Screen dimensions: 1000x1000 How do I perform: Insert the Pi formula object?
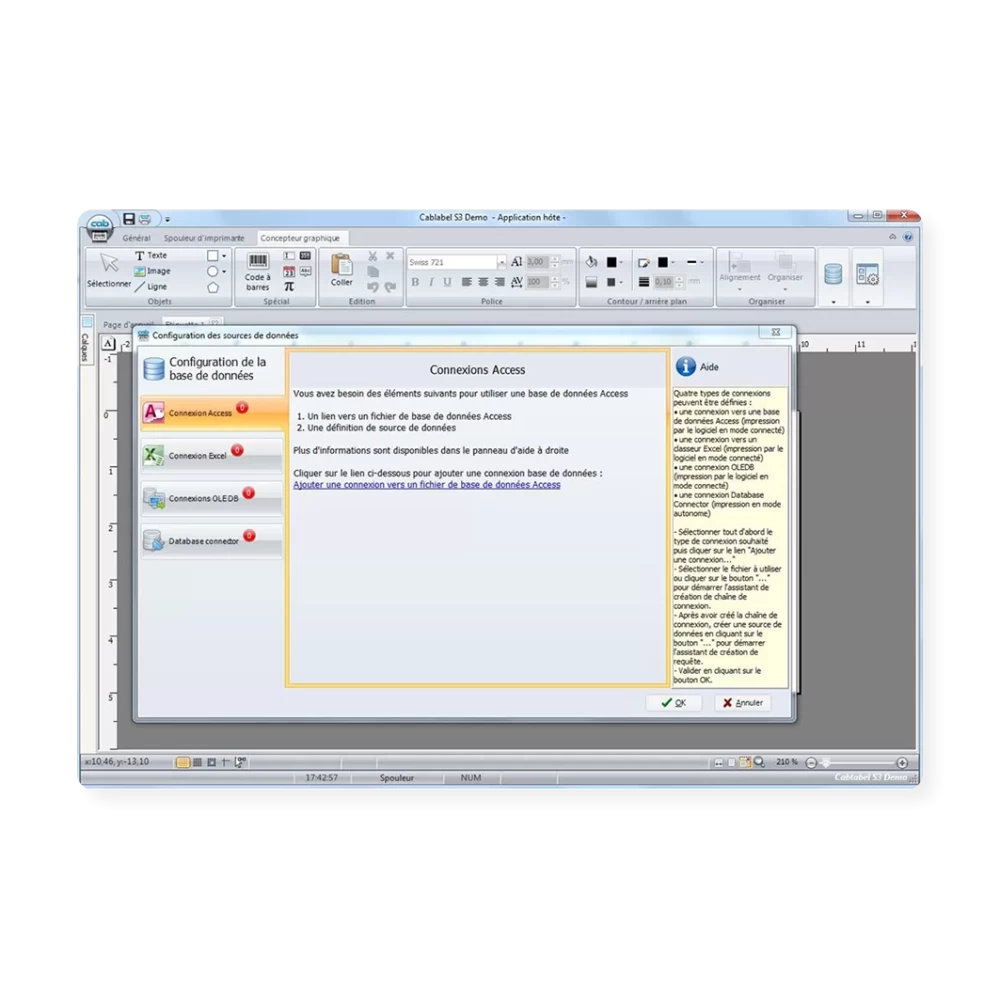(289, 286)
